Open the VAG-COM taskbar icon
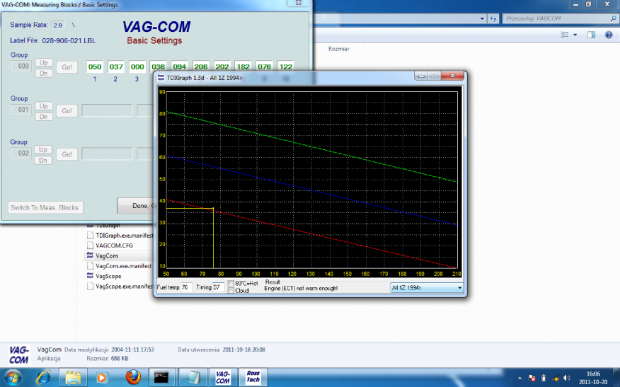The width and height of the screenshot is (620, 387). pos(223,377)
